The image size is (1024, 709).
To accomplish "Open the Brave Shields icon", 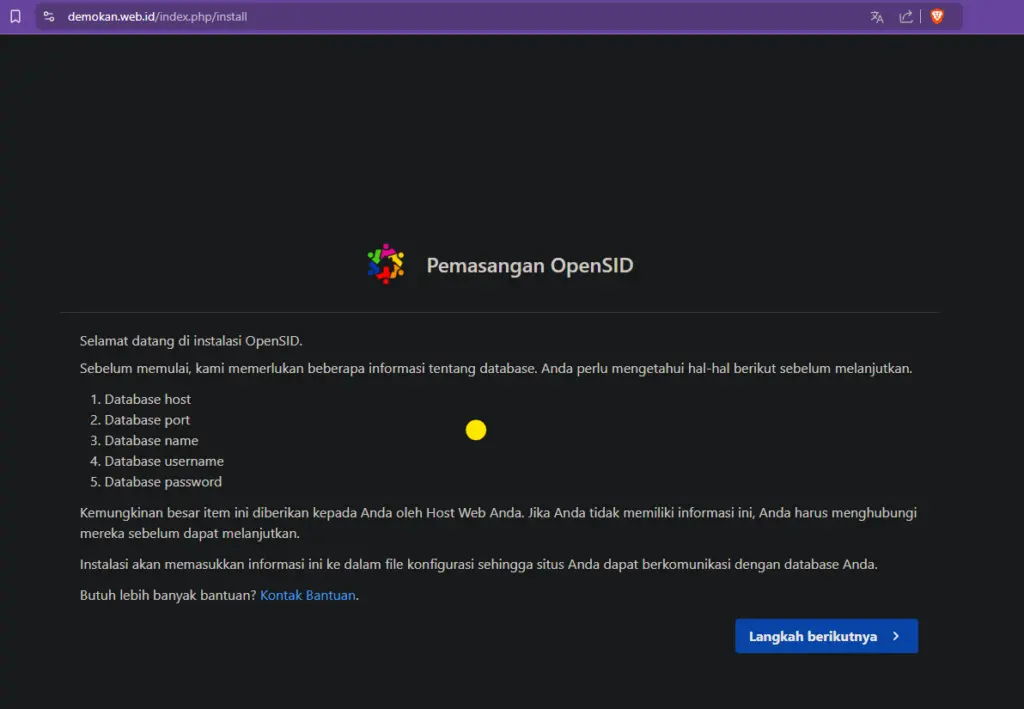I will [936, 16].
